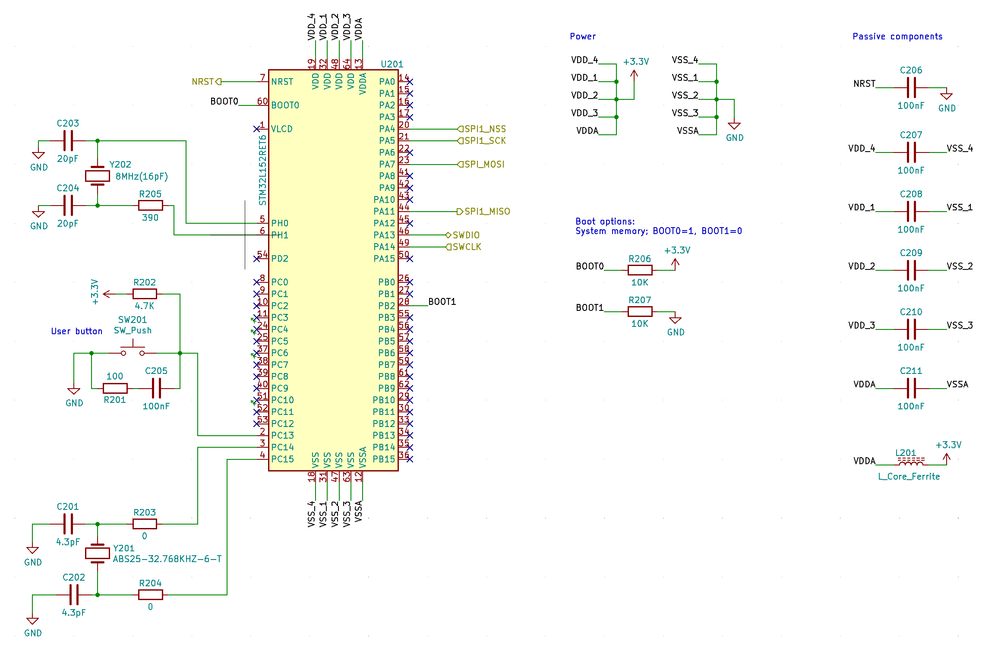Click the 'ABS25-32.768KHZ-6-T' crystal value
The height and width of the screenshot is (652, 998).
[167, 559]
